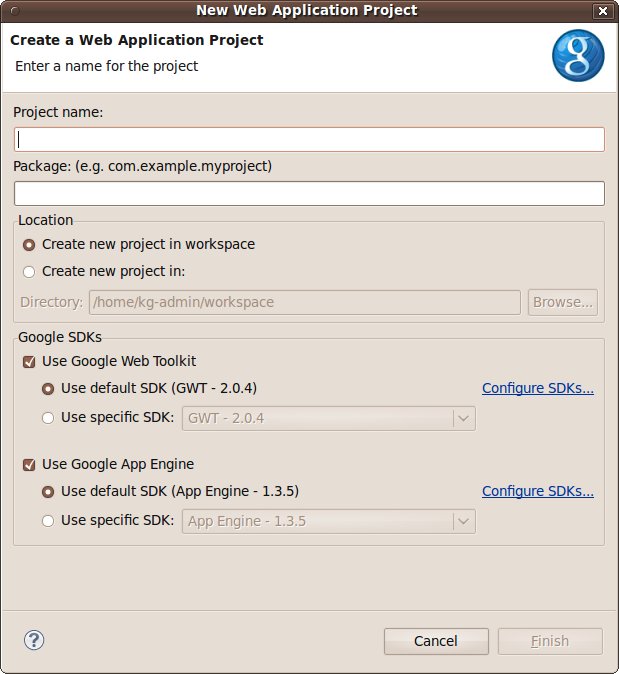619x674 pixels.
Task: Click the help question mark icon
Action: click(34, 640)
